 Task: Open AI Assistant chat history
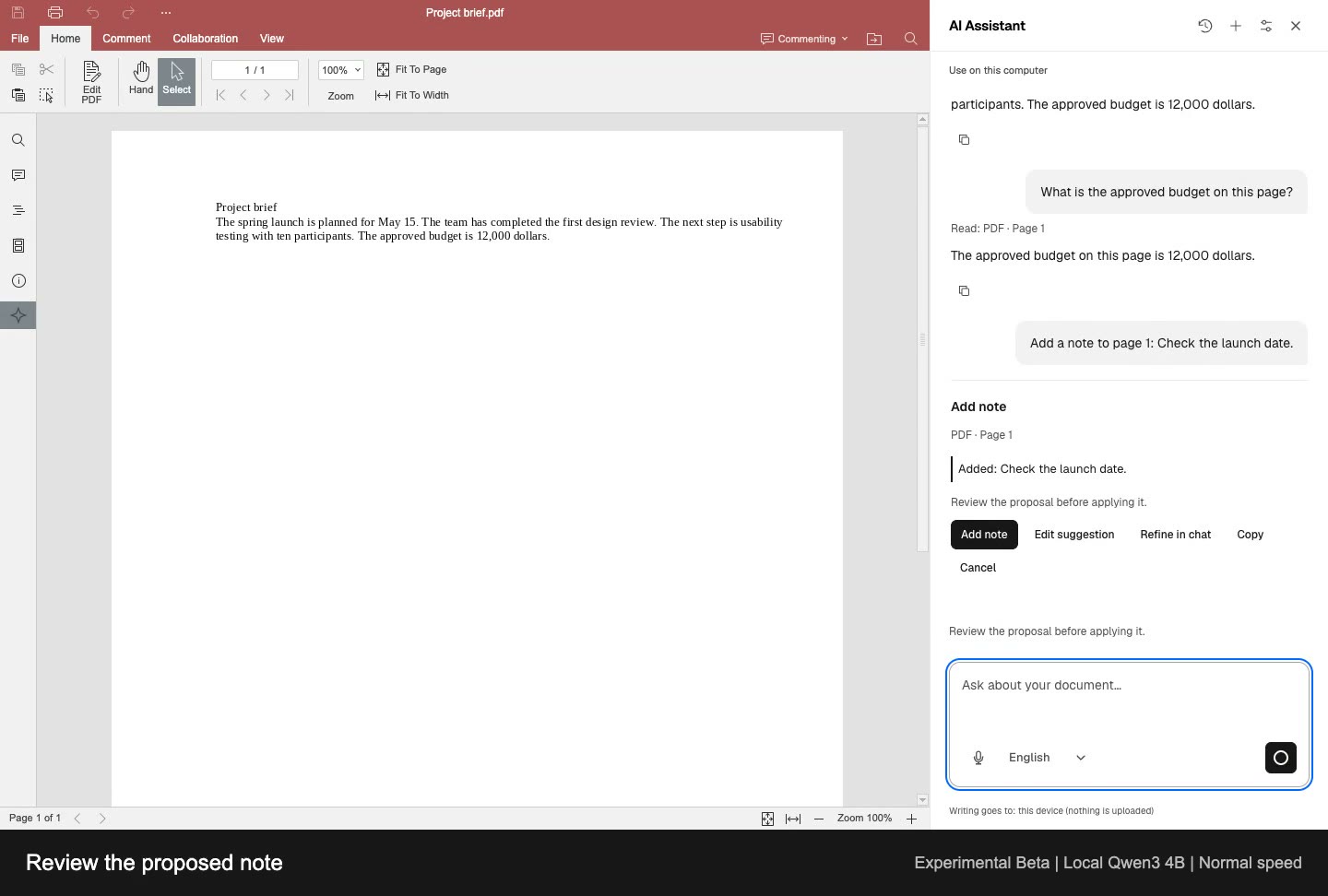click(1205, 26)
